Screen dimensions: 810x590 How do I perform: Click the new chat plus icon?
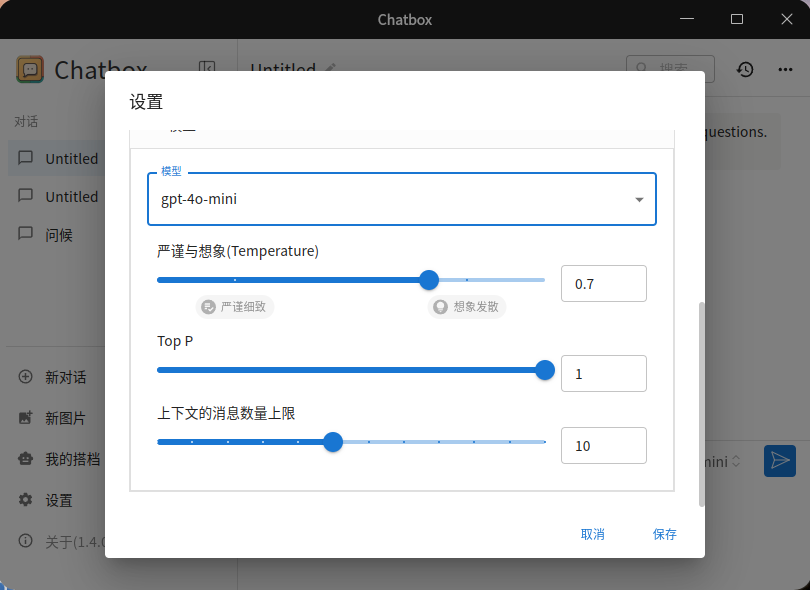[x=25, y=377]
